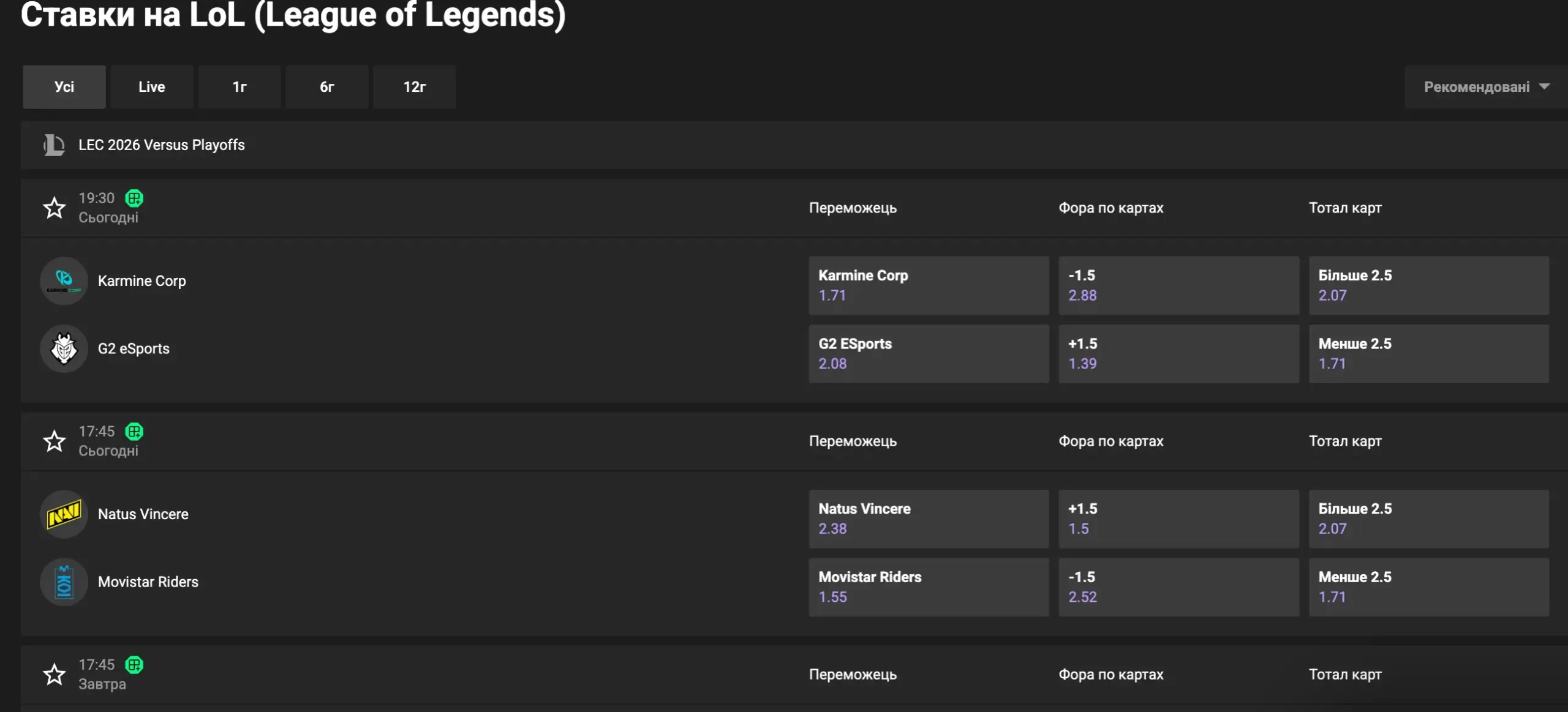The width and height of the screenshot is (1568, 712).
Task: Click the Movistar Riders KOI logo
Action: tap(64, 582)
